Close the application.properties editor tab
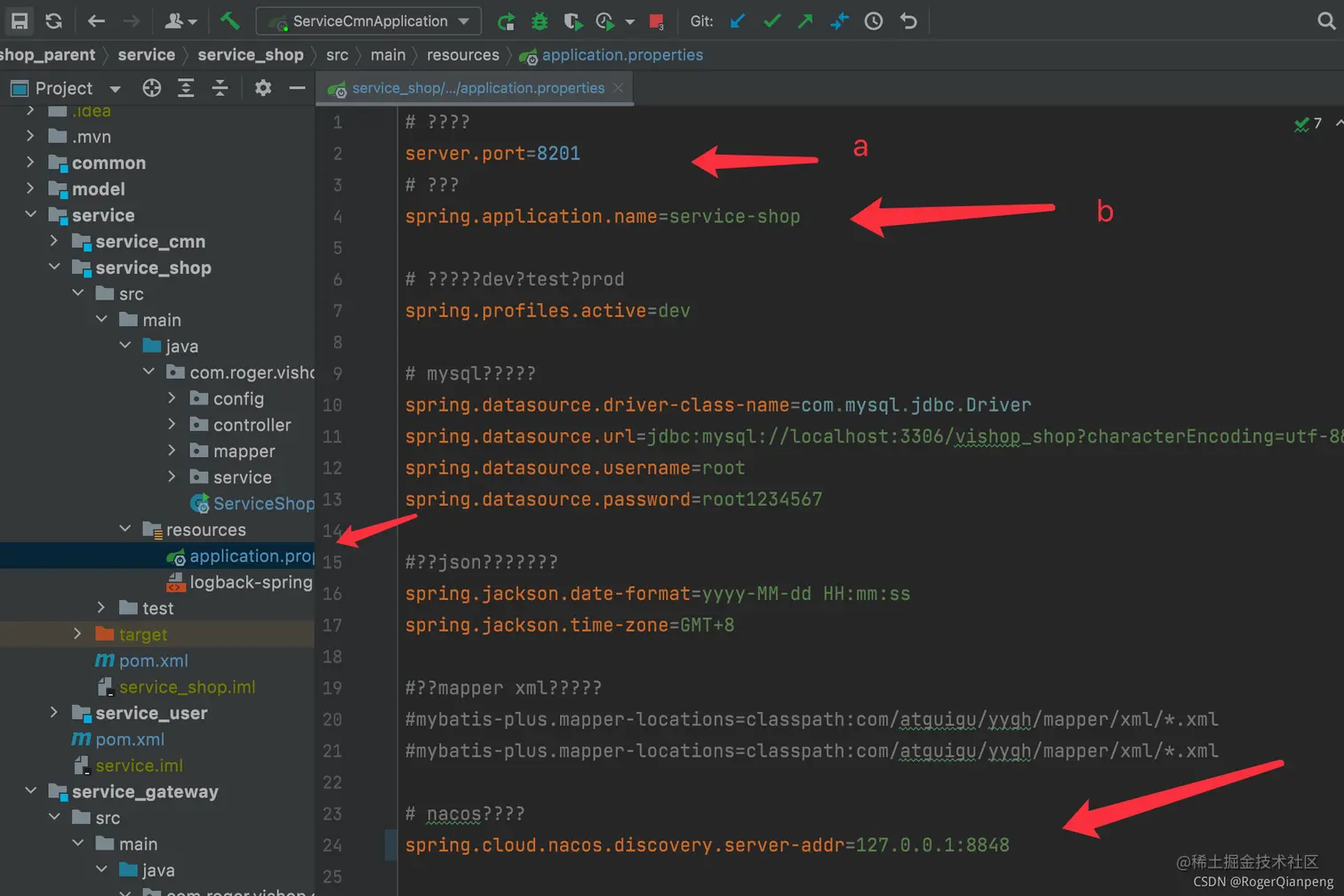Screen dimensions: 1344x896 (619, 88)
